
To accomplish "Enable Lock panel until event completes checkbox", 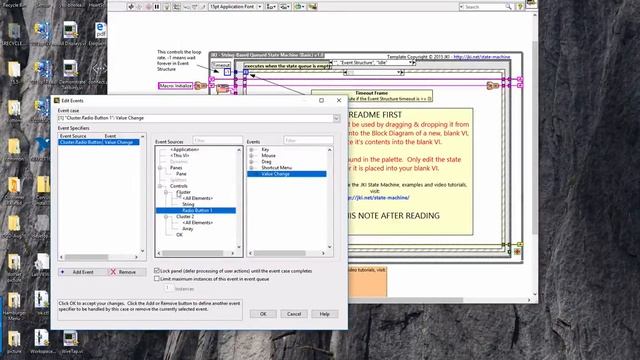I will point(157,271).
